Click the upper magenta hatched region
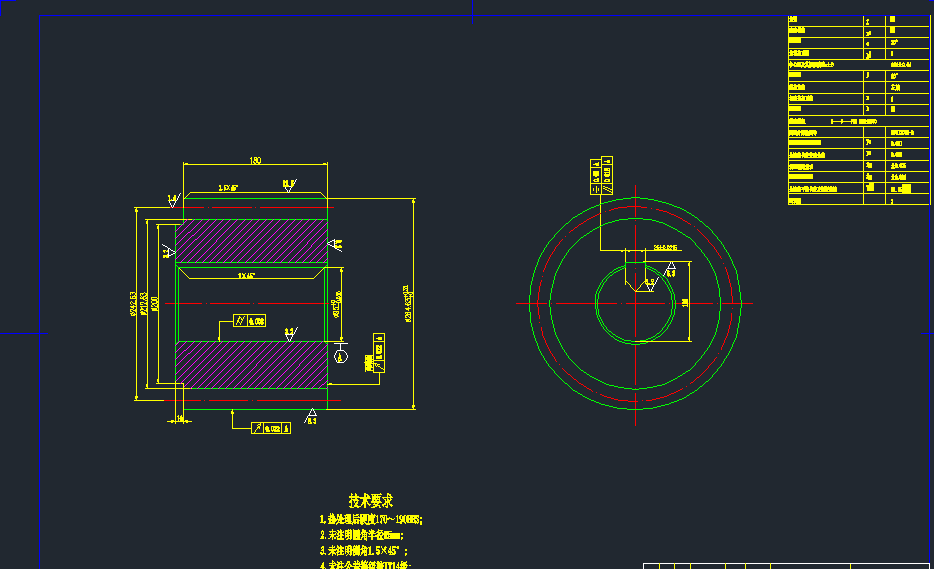The image size is (934, 569). pos(251,241)
